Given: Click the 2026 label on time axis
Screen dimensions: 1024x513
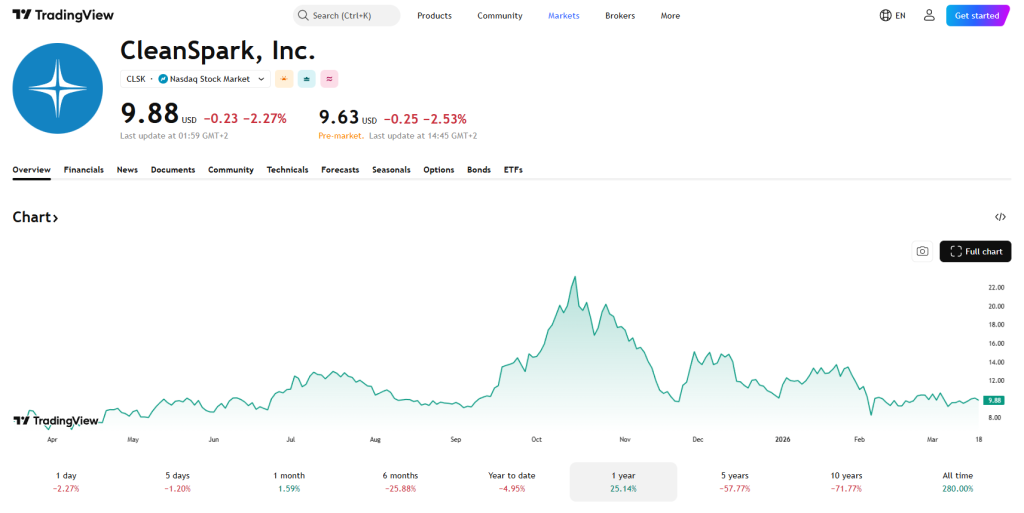Looking at the screenshot, I should (x=782, y=439).
